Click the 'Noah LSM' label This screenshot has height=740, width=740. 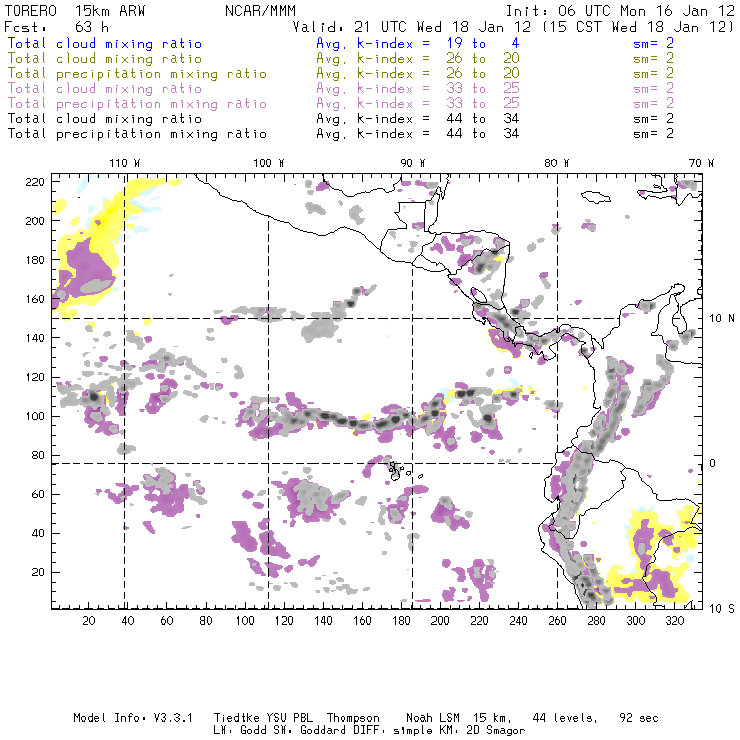tap(433, 718)
